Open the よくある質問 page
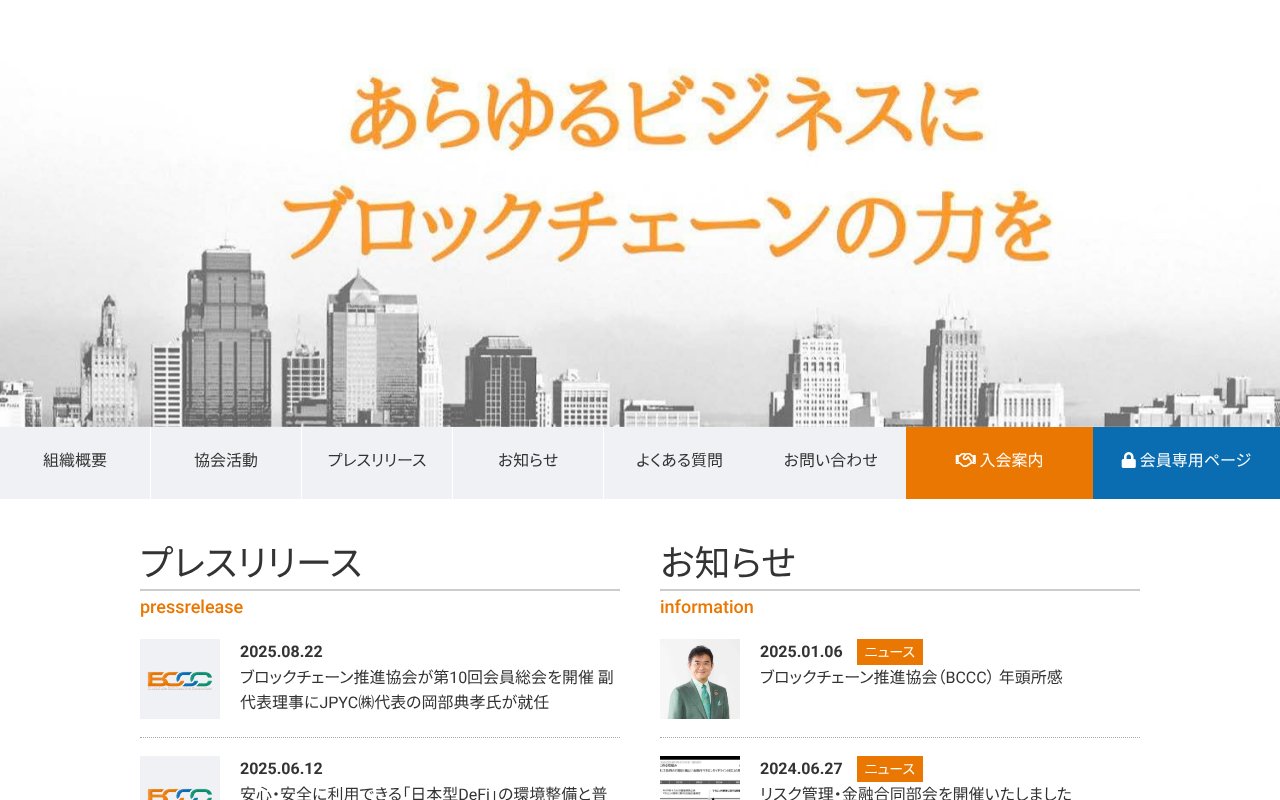The image size is (1280, 800). click(x=679, y=461)
